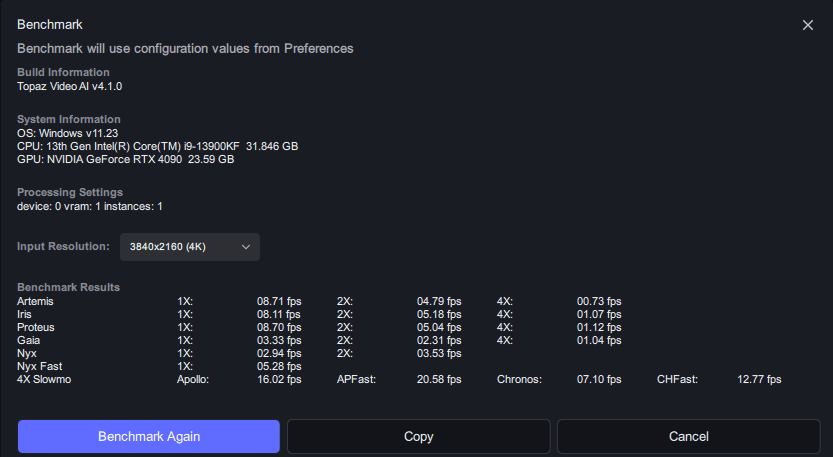
Task: Click the Input Resolution label
Action: click(63, 247)
